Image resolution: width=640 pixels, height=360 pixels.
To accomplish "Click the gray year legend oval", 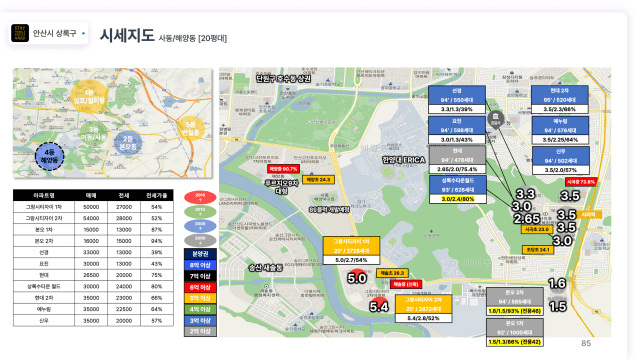I will point(200,240).
